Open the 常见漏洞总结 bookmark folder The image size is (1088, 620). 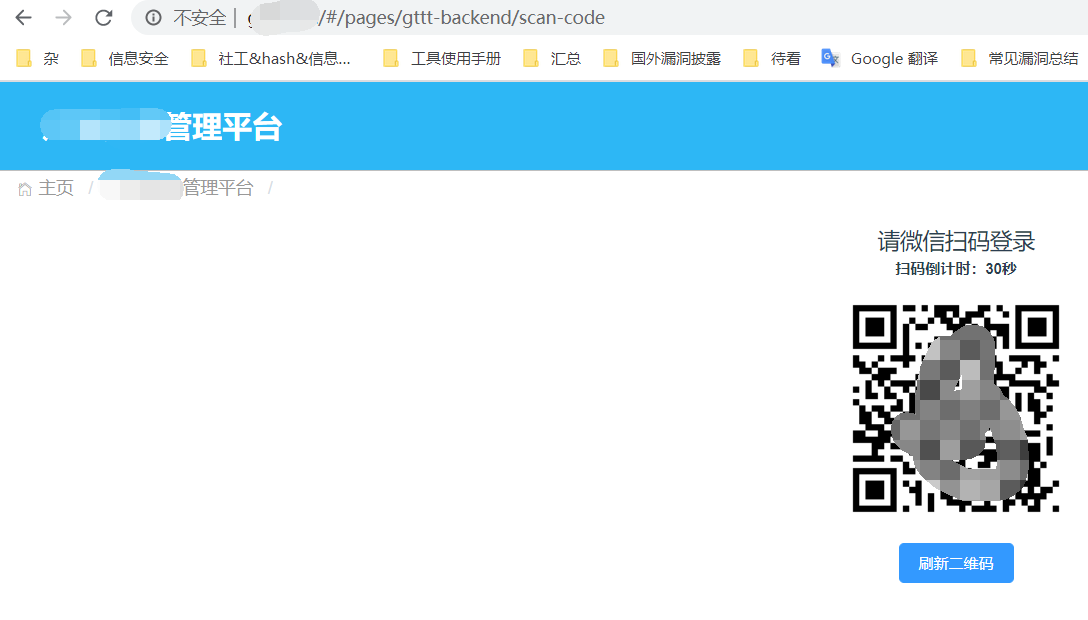[1020, 58]
